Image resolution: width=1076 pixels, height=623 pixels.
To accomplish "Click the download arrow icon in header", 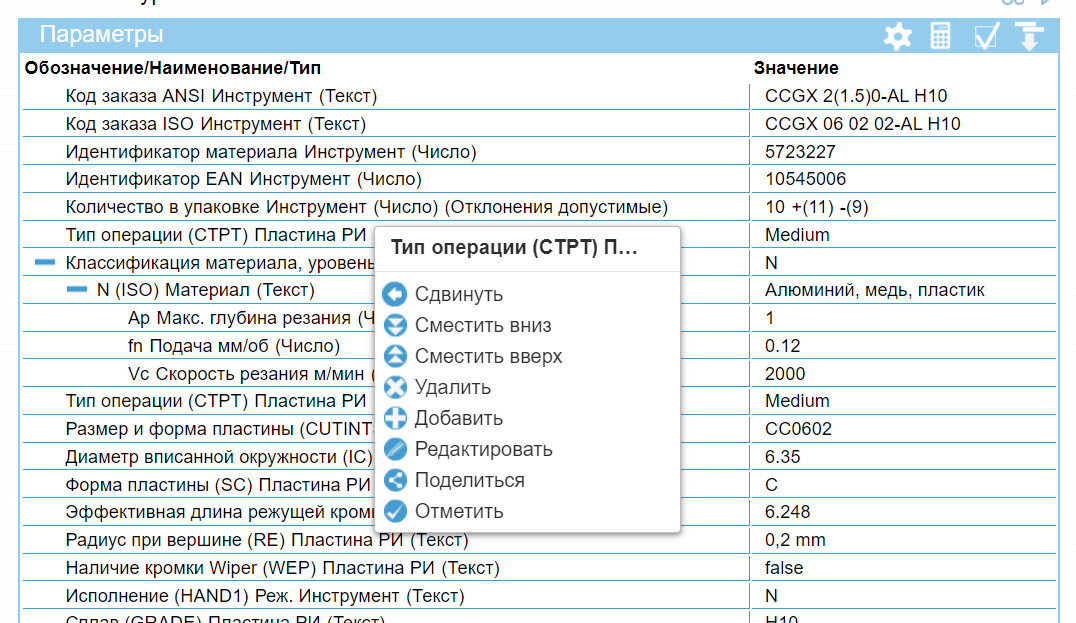I will pyautogui.click(x=1029, y=37).
